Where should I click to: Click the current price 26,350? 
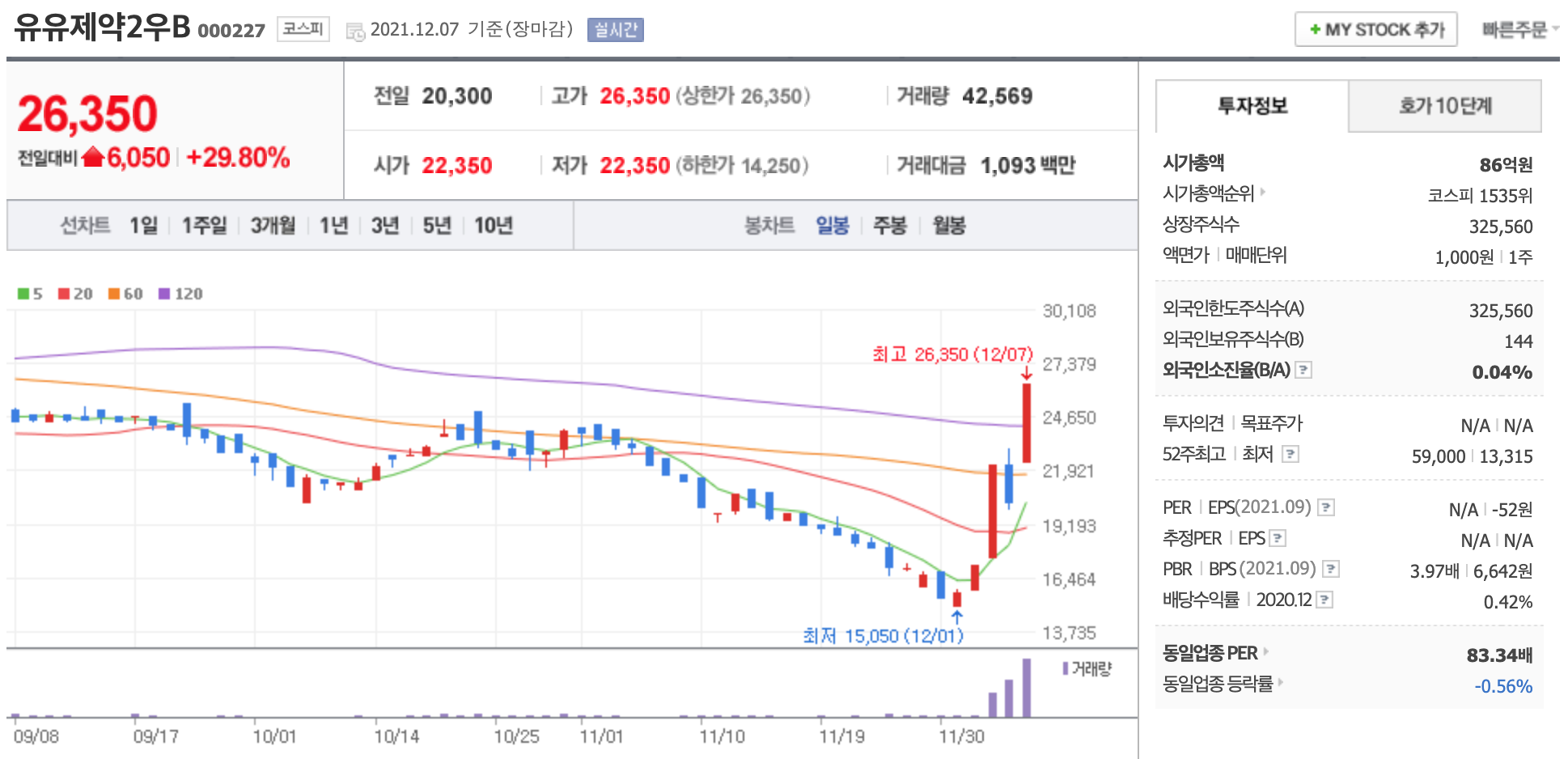click(x=87, y=113)
